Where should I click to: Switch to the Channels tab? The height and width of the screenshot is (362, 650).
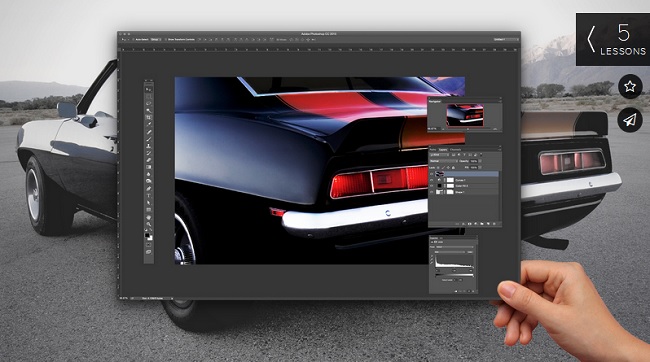click(456, 150)
